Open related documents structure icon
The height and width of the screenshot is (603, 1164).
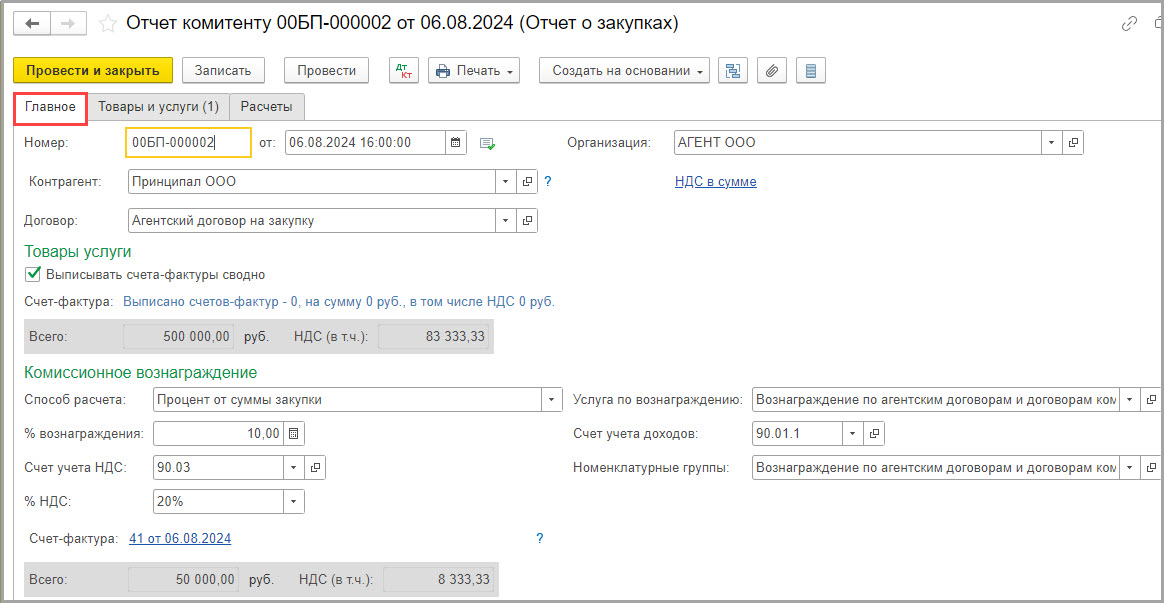733,71
